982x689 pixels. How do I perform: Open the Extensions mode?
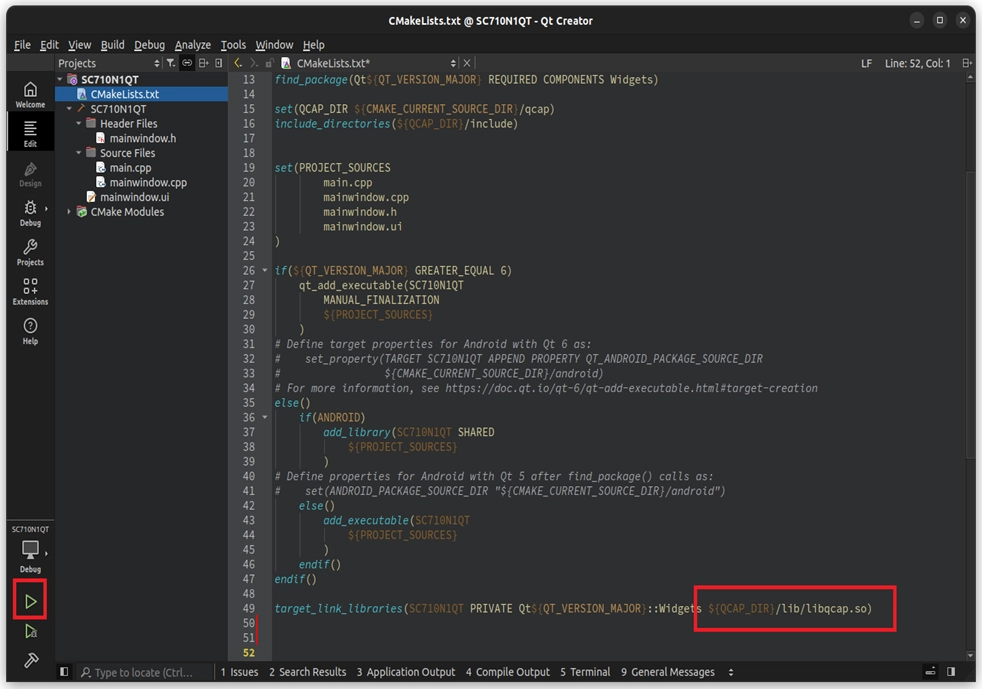pyautogui.click(x=30, y=292)
